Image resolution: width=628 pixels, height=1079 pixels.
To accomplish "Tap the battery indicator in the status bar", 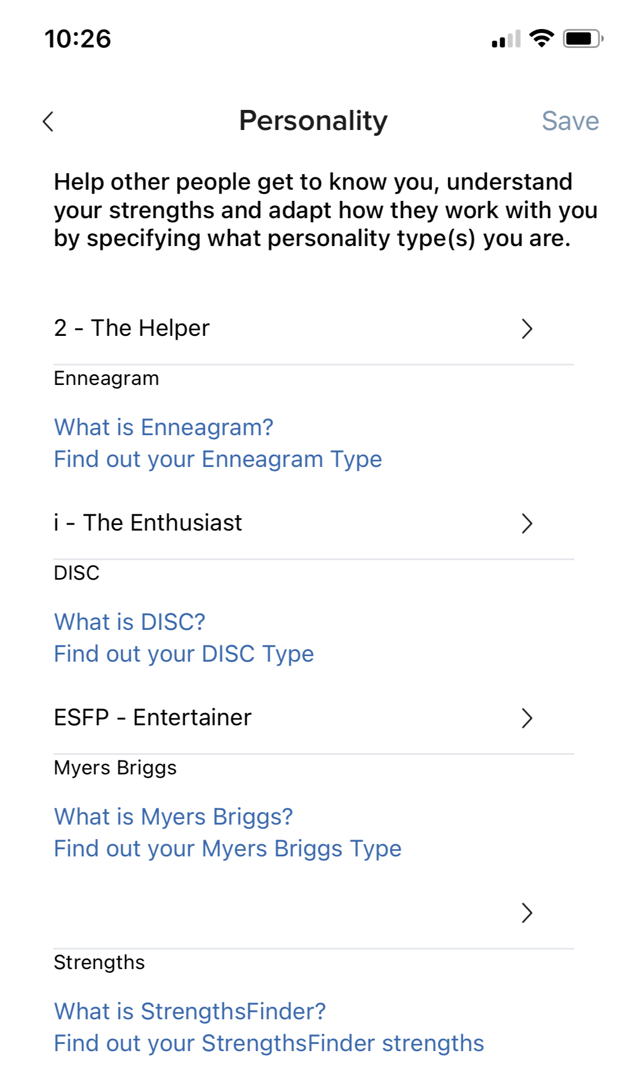I will pos(581,39).
